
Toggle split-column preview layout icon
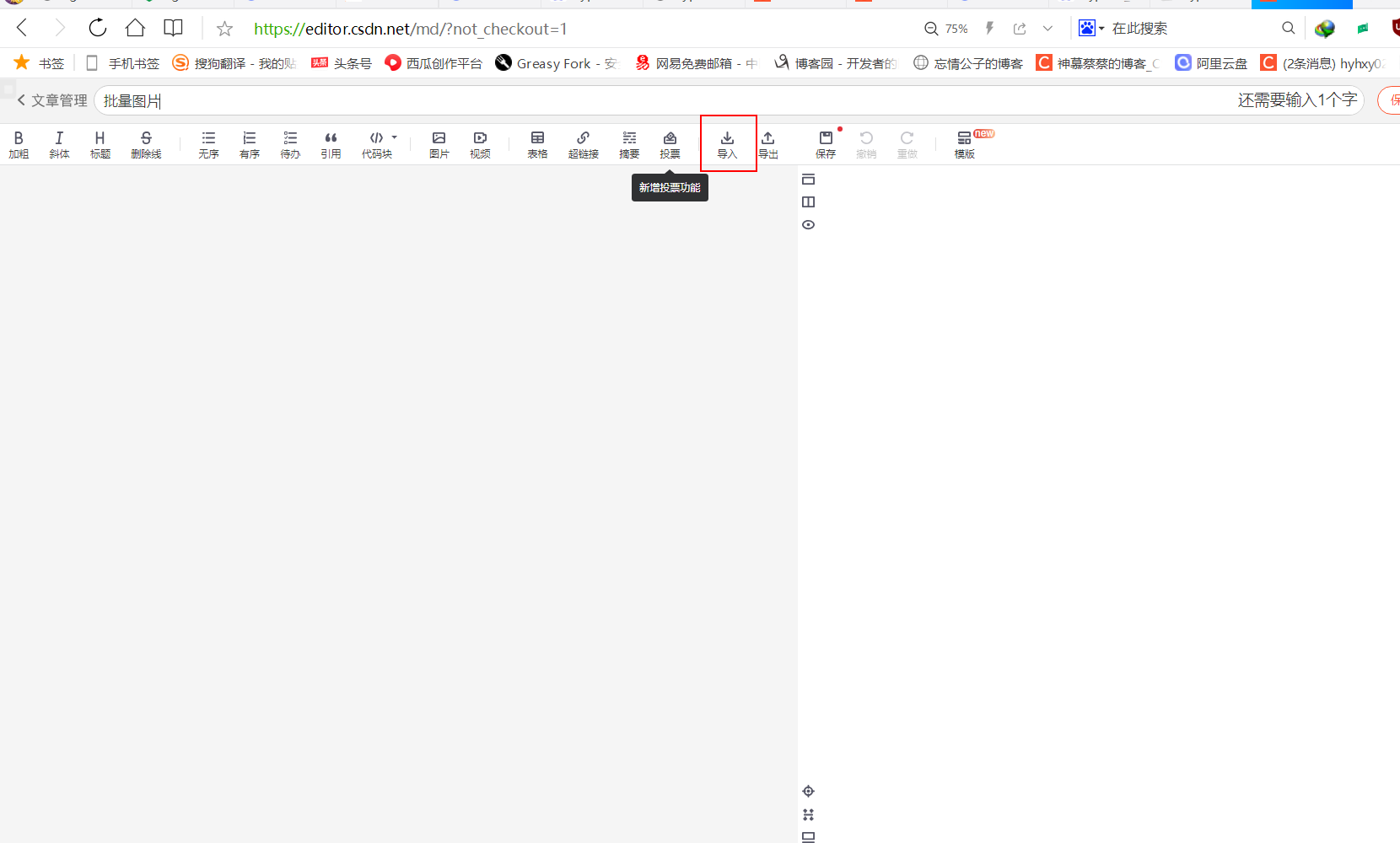(808, 201)
